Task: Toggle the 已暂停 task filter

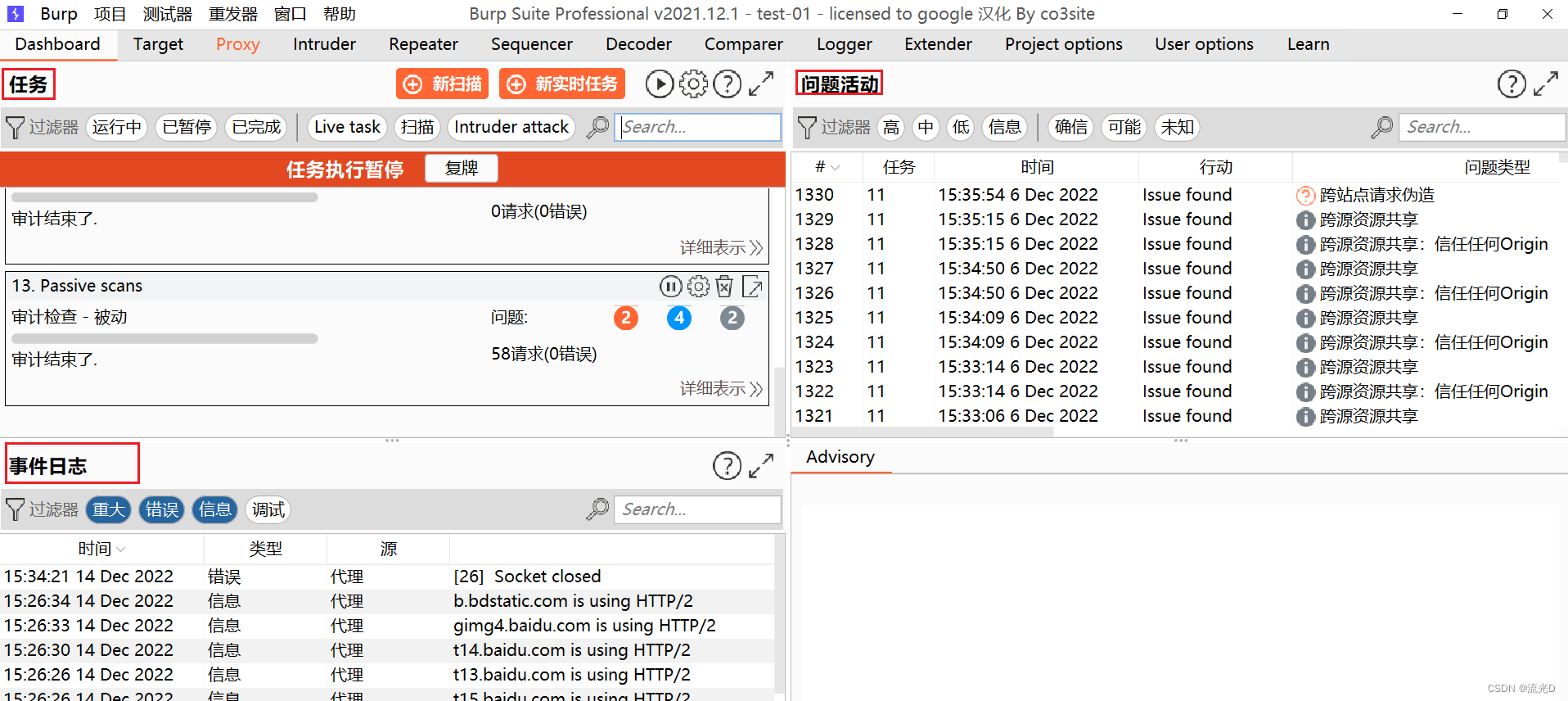Action: (x=187, y=127)
